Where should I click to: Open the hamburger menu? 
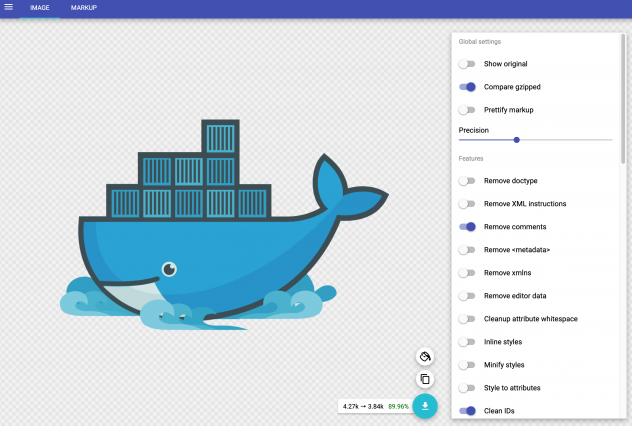pyautogui.click(x=9, y=8)
